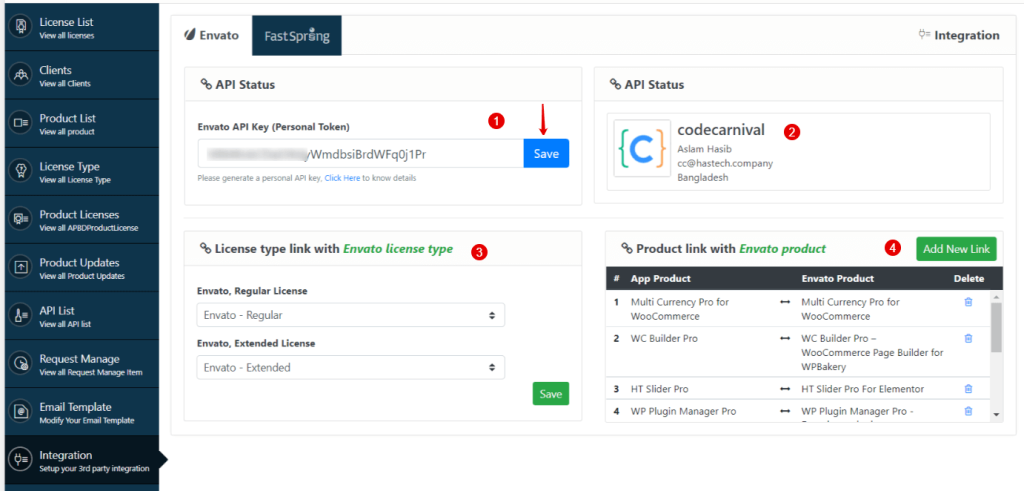Image resolution: width=1024 pixels, height=491 pixels.
Task: Click the Add New Link button
Action: tap(956, 248)
